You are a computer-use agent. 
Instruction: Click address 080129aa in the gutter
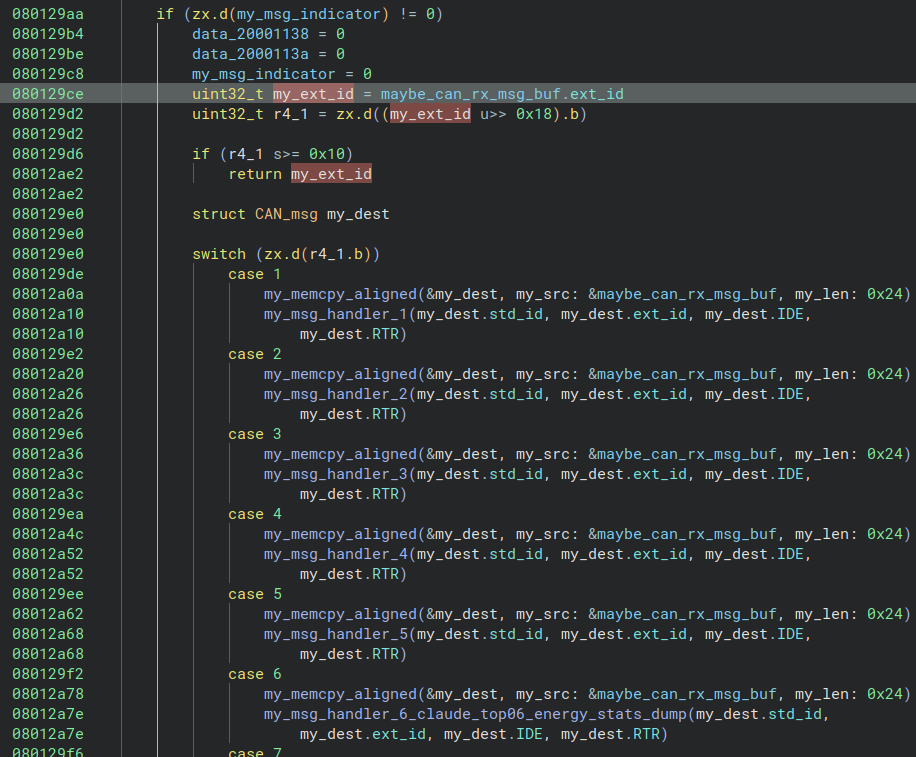point(48,14)
